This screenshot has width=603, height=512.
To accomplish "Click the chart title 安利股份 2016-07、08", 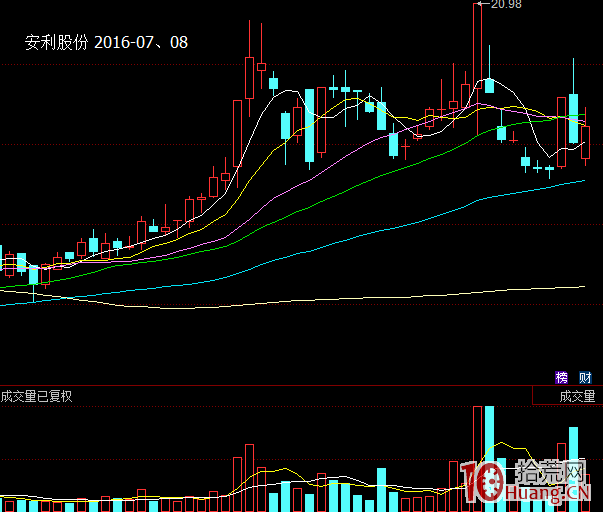I will pyautogui.click(x=106, y=42).
